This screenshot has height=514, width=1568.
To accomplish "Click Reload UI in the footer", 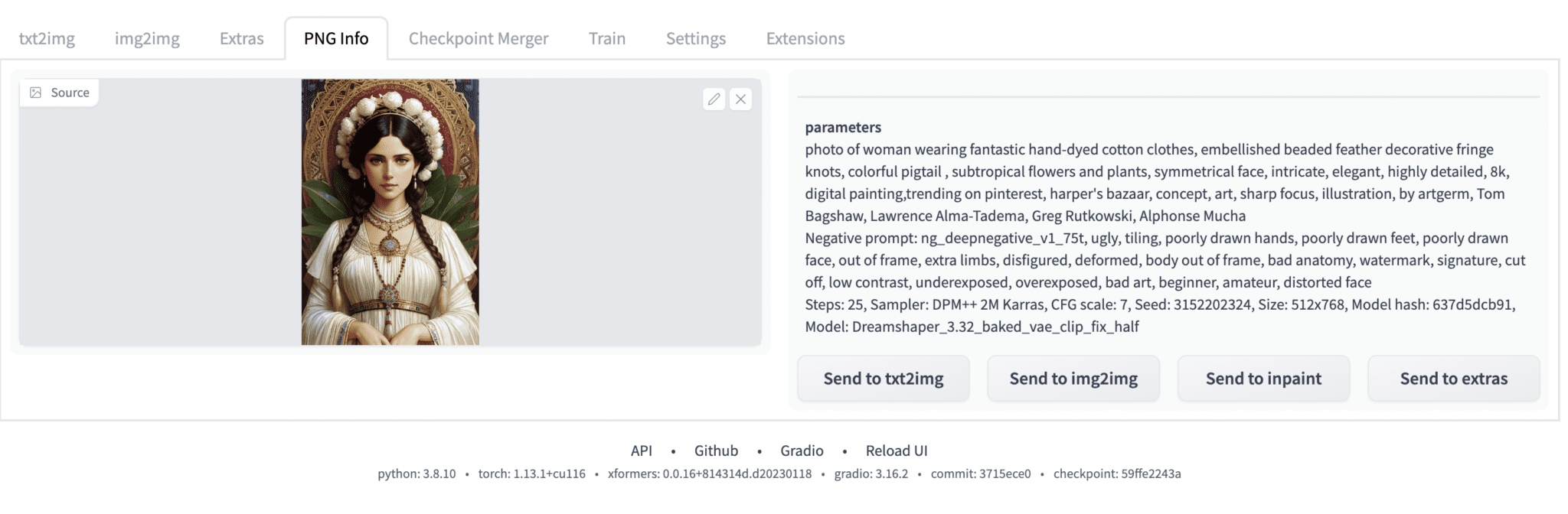I will [x=897, y=451].
